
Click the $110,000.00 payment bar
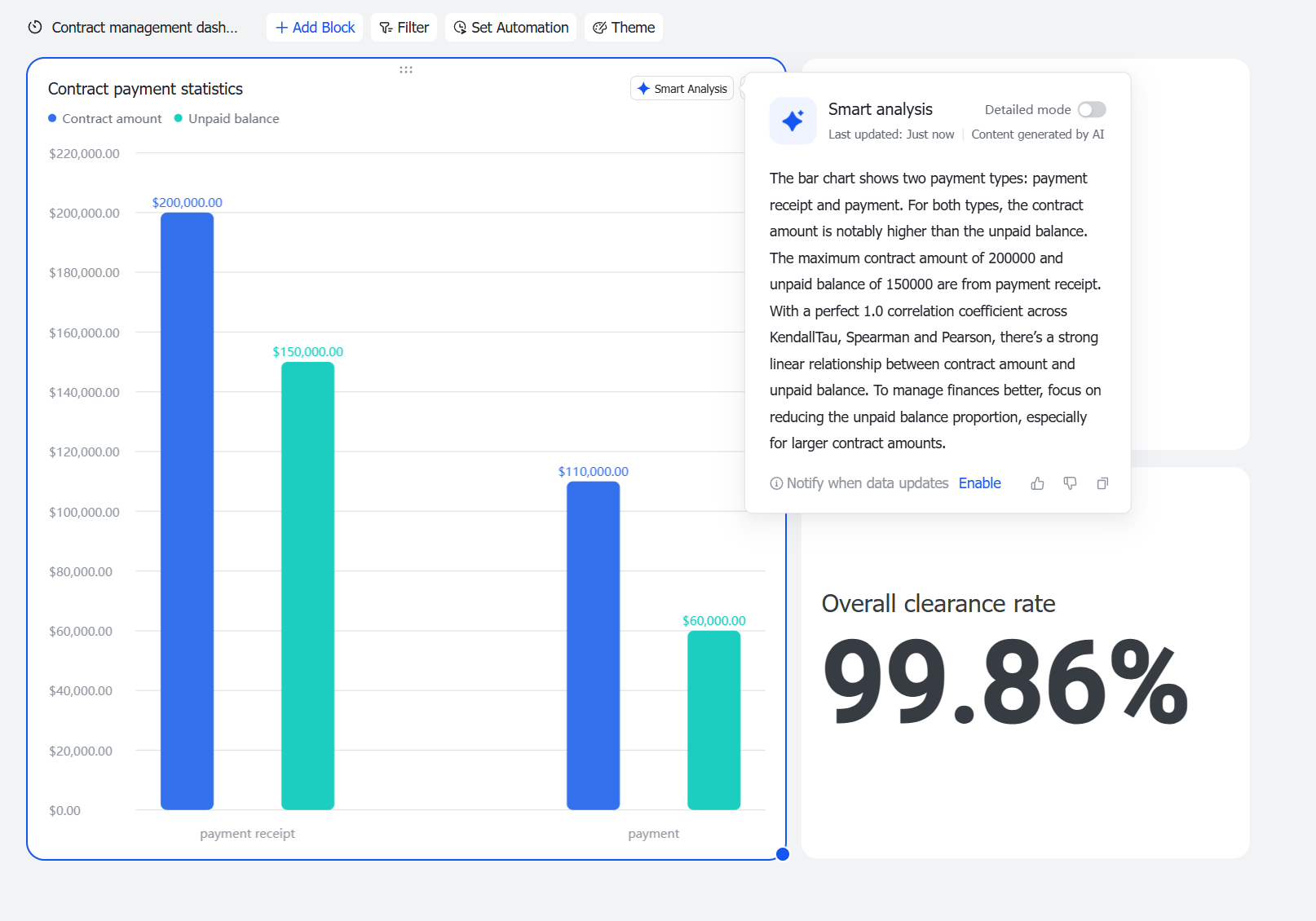(593, 646)
